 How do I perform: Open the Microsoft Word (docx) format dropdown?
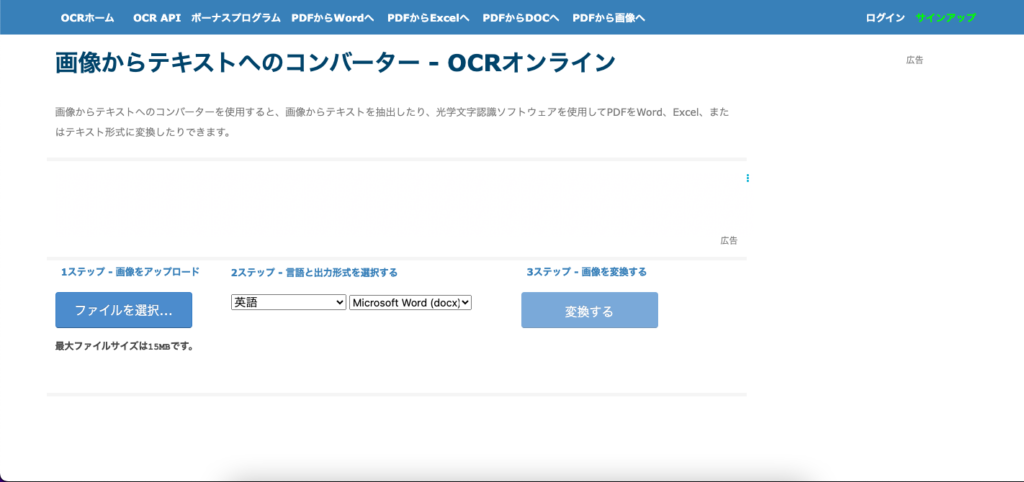click(410, 302)
